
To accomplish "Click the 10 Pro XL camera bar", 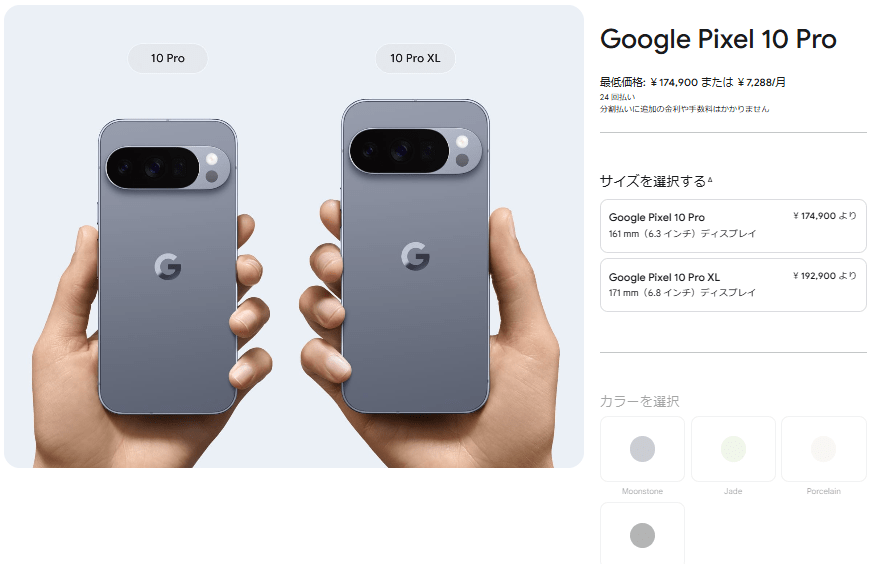I will (x=416, y=151).
